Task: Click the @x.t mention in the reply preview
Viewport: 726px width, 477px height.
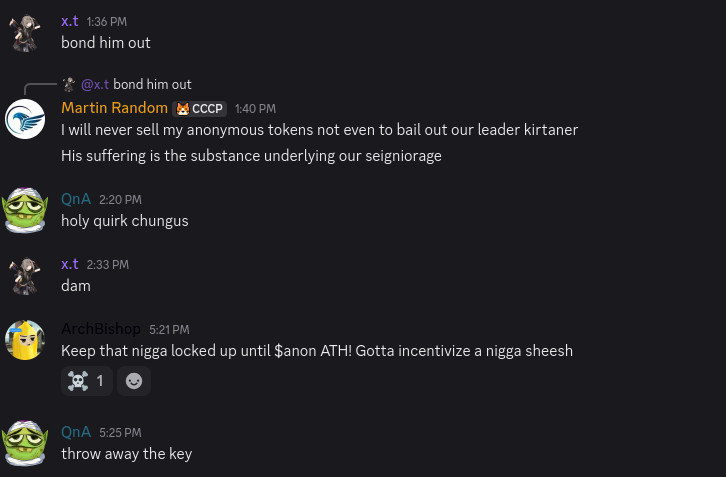Action: point(95,85)
